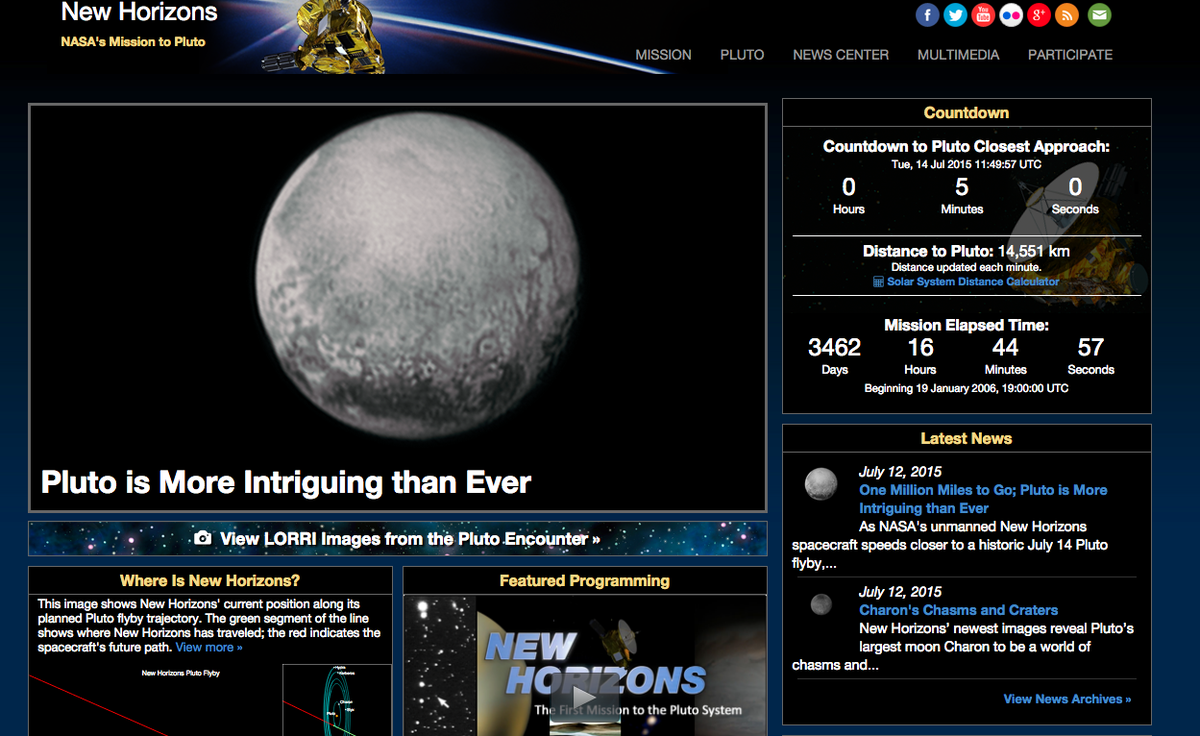Open the email envelope icon

[1099, 15]
